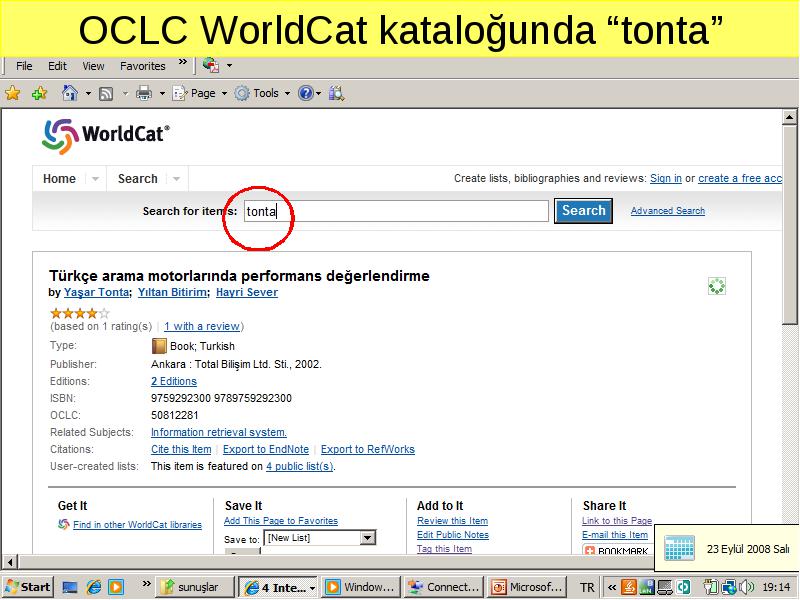
Task: Expand the Feeds dropdown arrow
Action: click(x=125, y=93)
